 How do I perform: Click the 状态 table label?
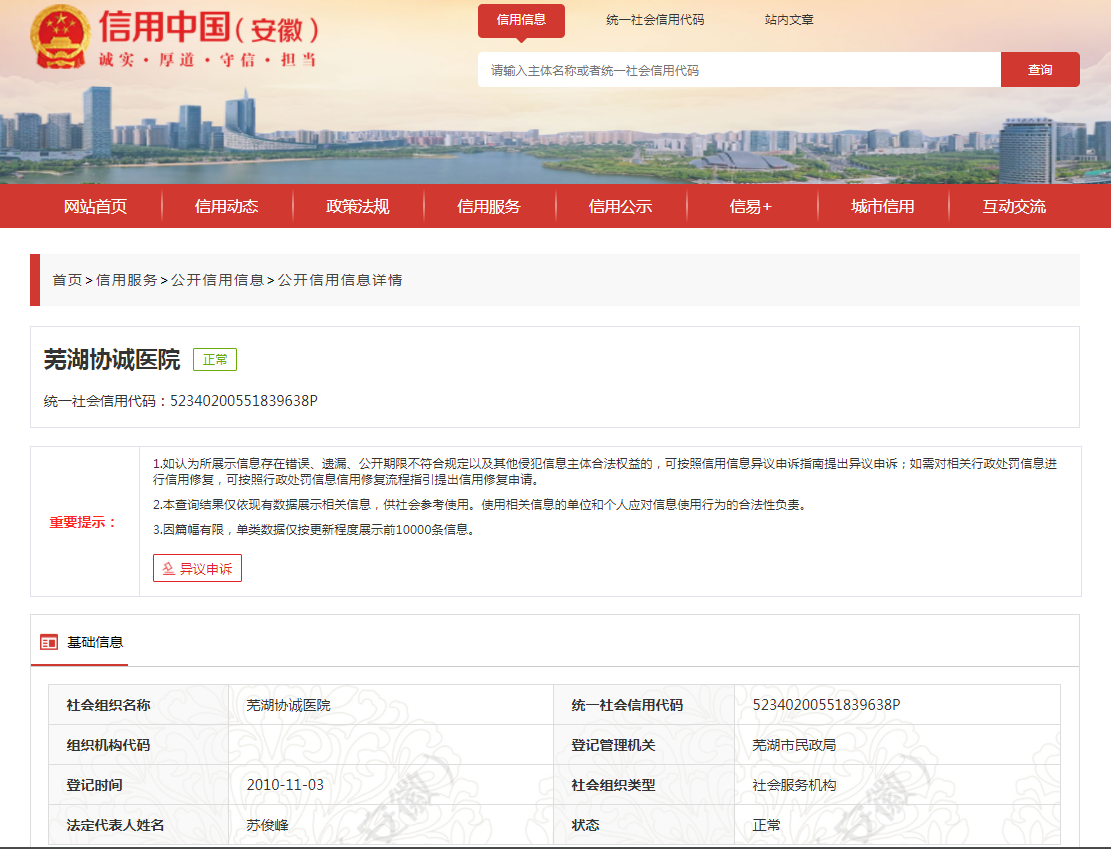(585, 825)
